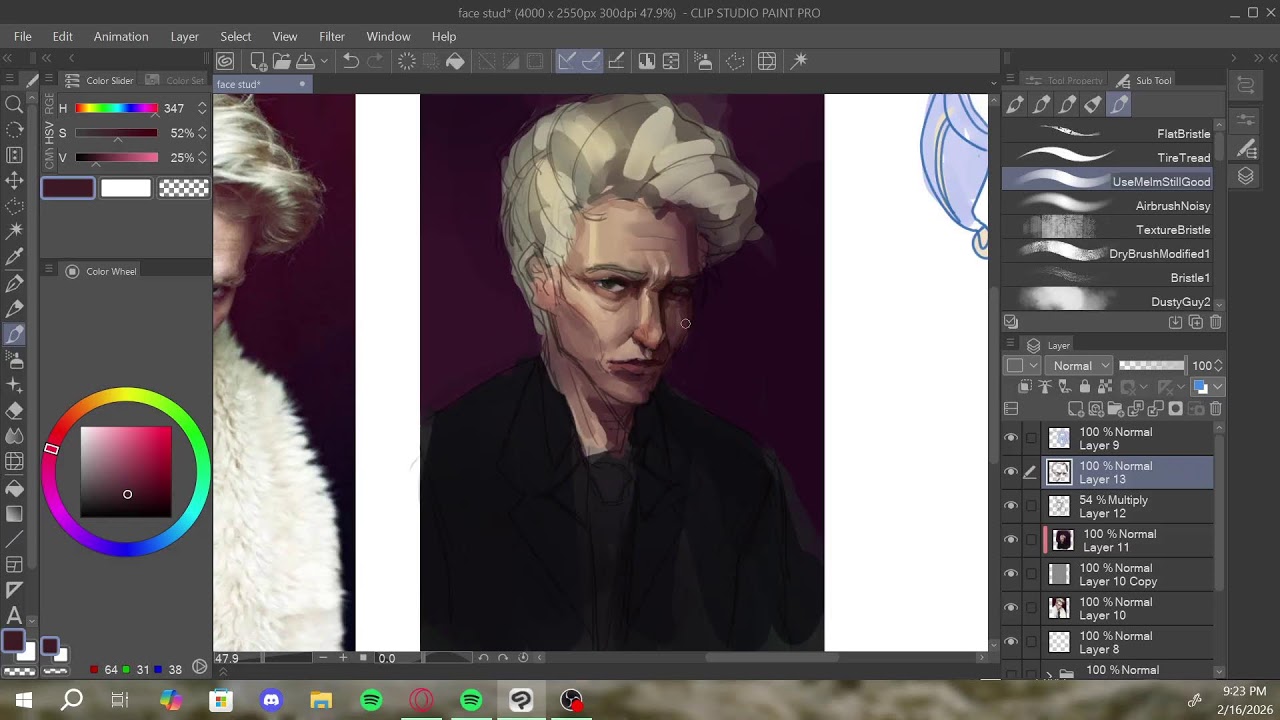
Task: Tick Layer 9 selection checkbox
Action: tap(1031, 438)
